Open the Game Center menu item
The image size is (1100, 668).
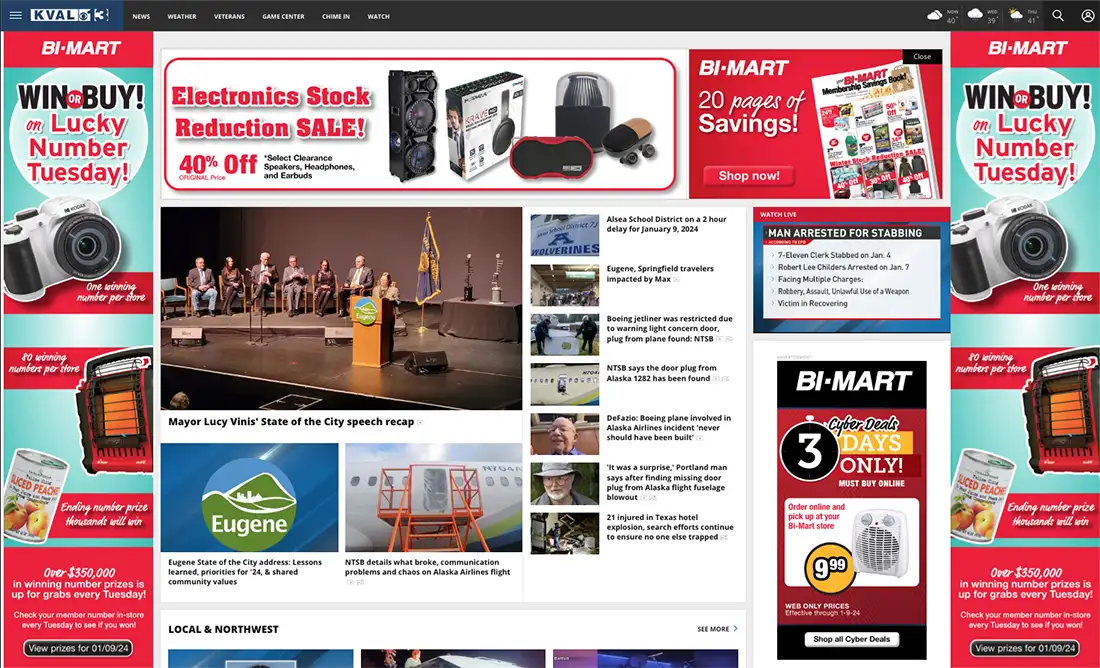[x=283, y=16]
